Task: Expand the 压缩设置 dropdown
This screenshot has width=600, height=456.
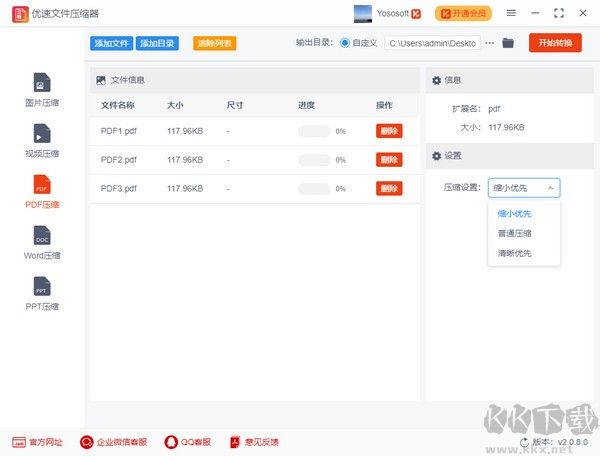Action: (x=524, y=187)
